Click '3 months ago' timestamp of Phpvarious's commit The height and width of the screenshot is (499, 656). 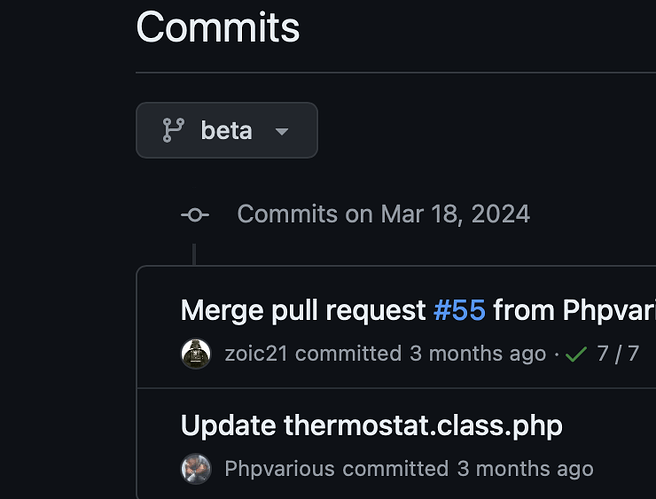pos(525,469)
